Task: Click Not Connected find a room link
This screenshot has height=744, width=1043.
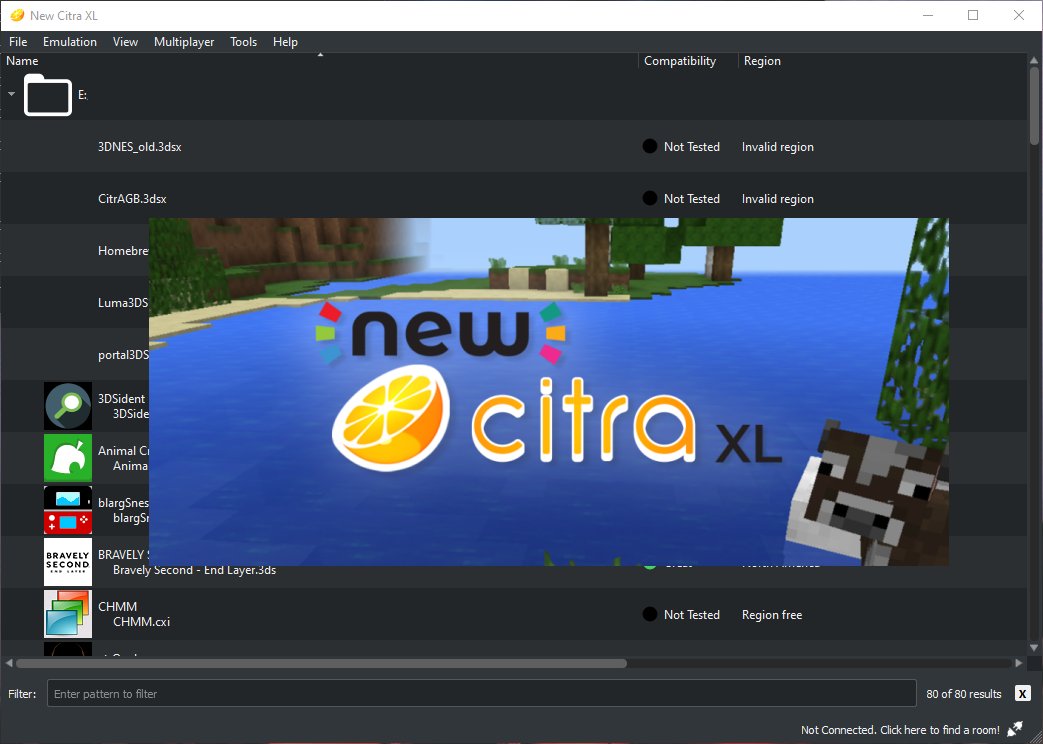Action: (x=900, y=730)
